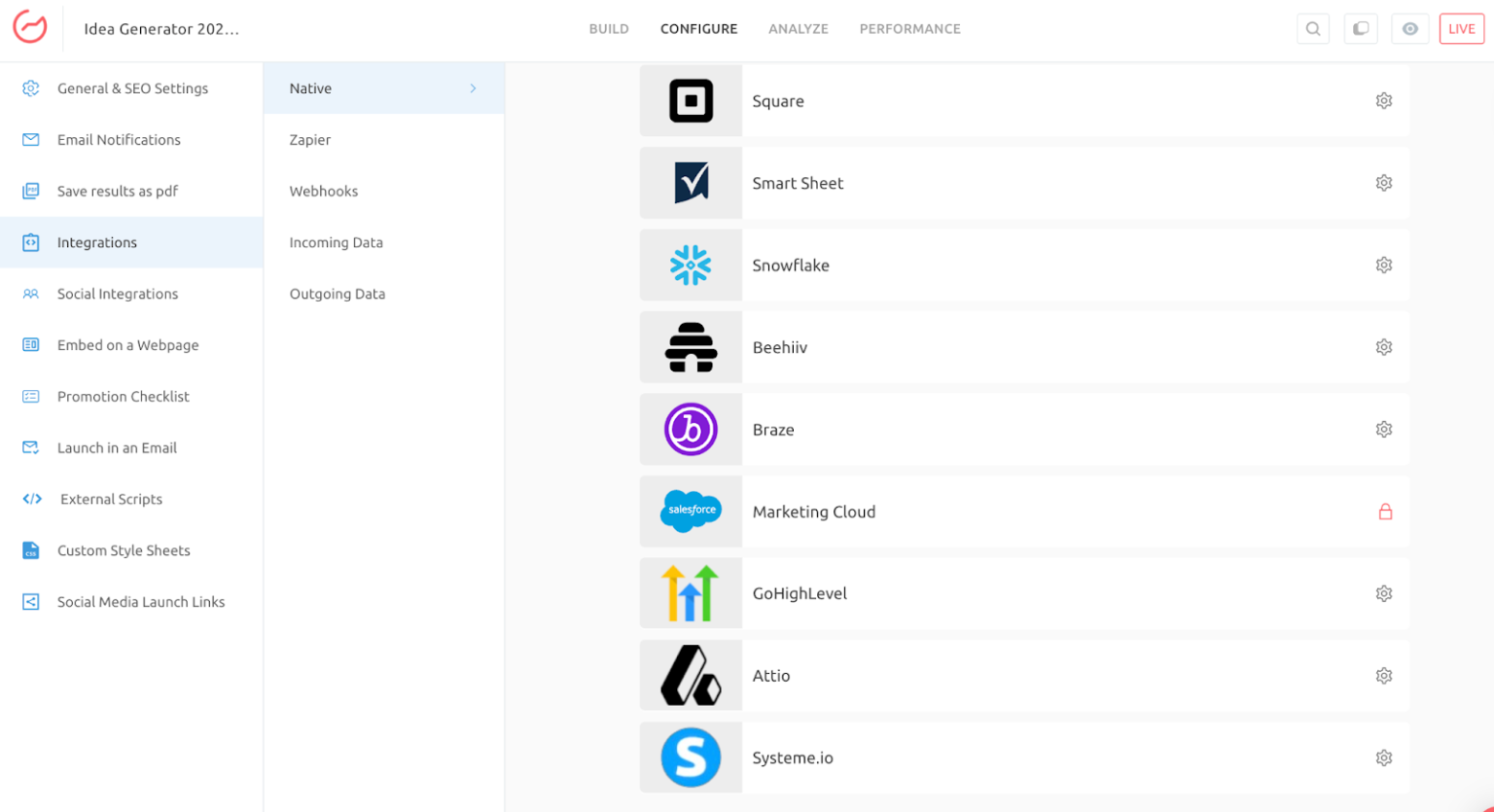1494x812 pixels.
Task: Open Webhooks in the integrations submenu
Action: coord(324,192)
